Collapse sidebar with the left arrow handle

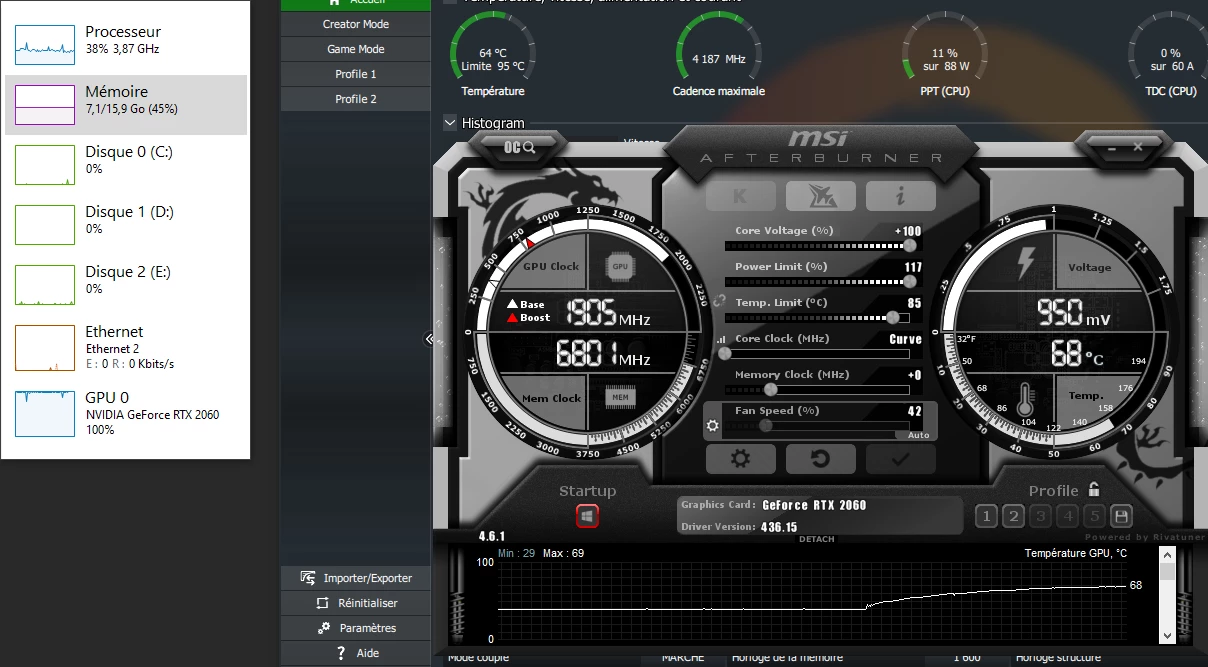coord(429,339)
